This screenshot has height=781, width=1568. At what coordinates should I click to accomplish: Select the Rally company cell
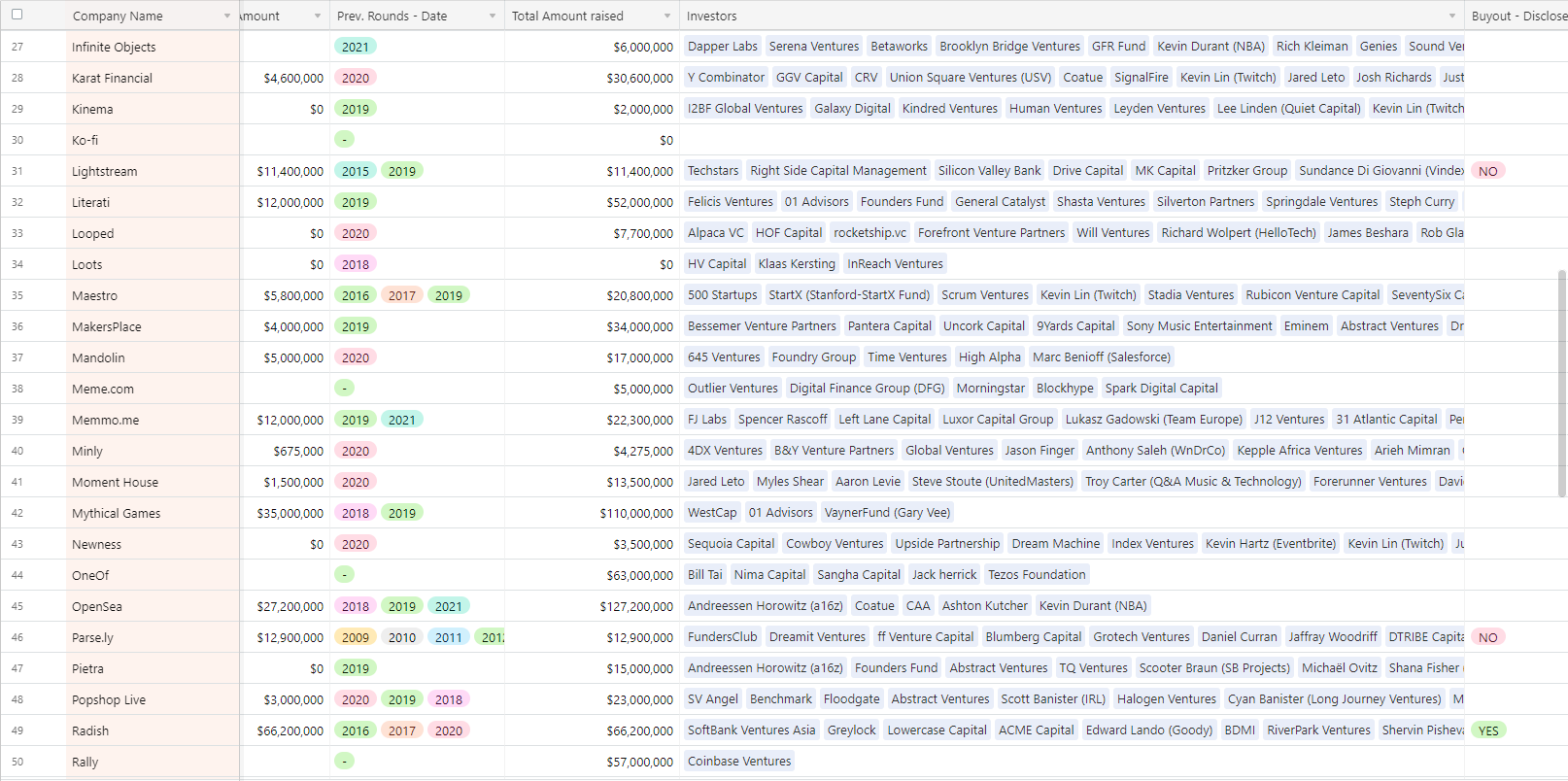(x=153, y=762)
